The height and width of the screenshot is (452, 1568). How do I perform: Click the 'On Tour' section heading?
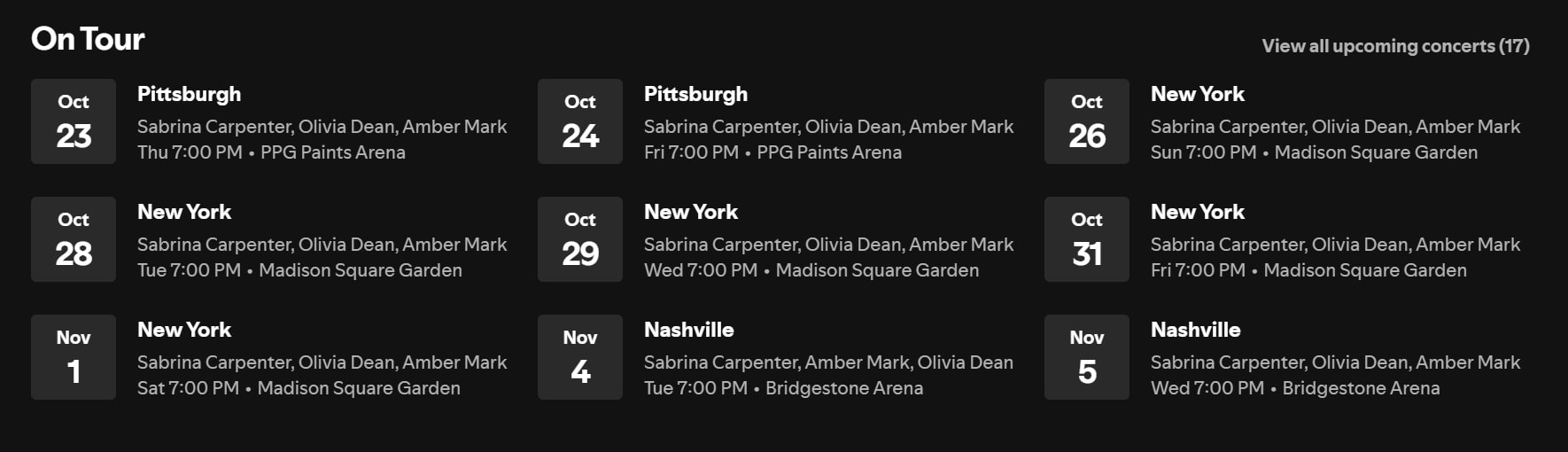point(88,39)
